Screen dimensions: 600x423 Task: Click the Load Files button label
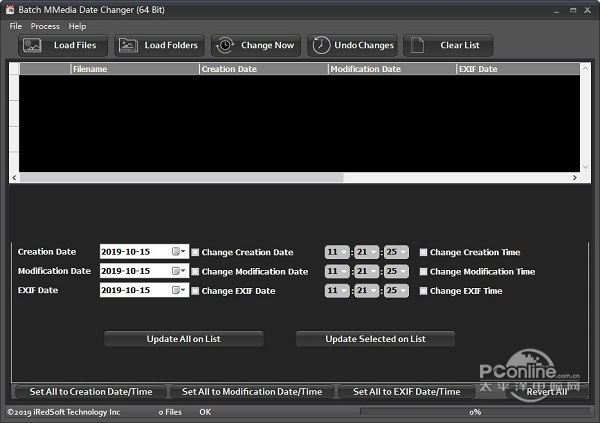(75, 45)
